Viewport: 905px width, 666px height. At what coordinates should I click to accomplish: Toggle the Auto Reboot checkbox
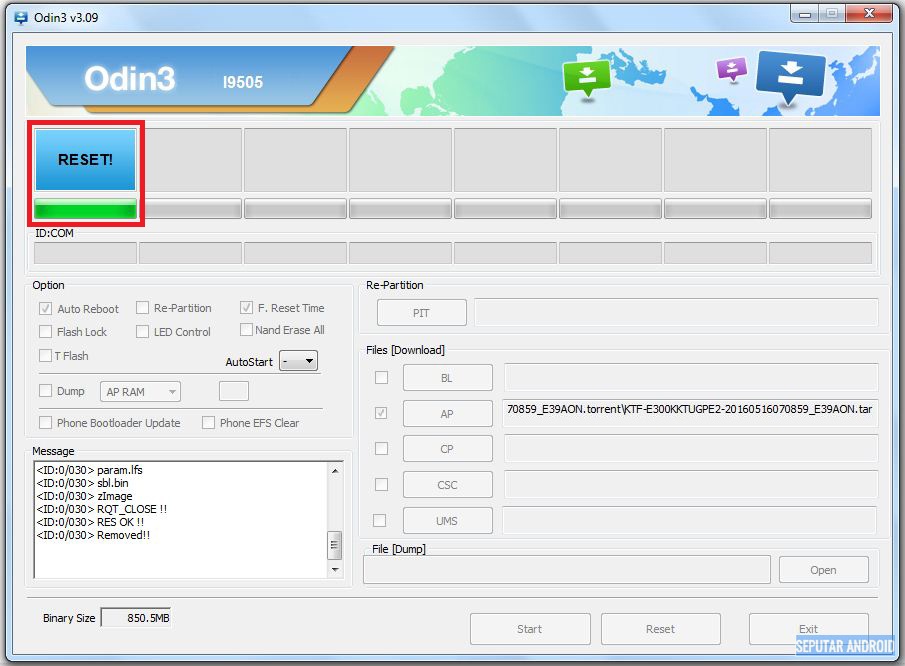tap(46, 309)
